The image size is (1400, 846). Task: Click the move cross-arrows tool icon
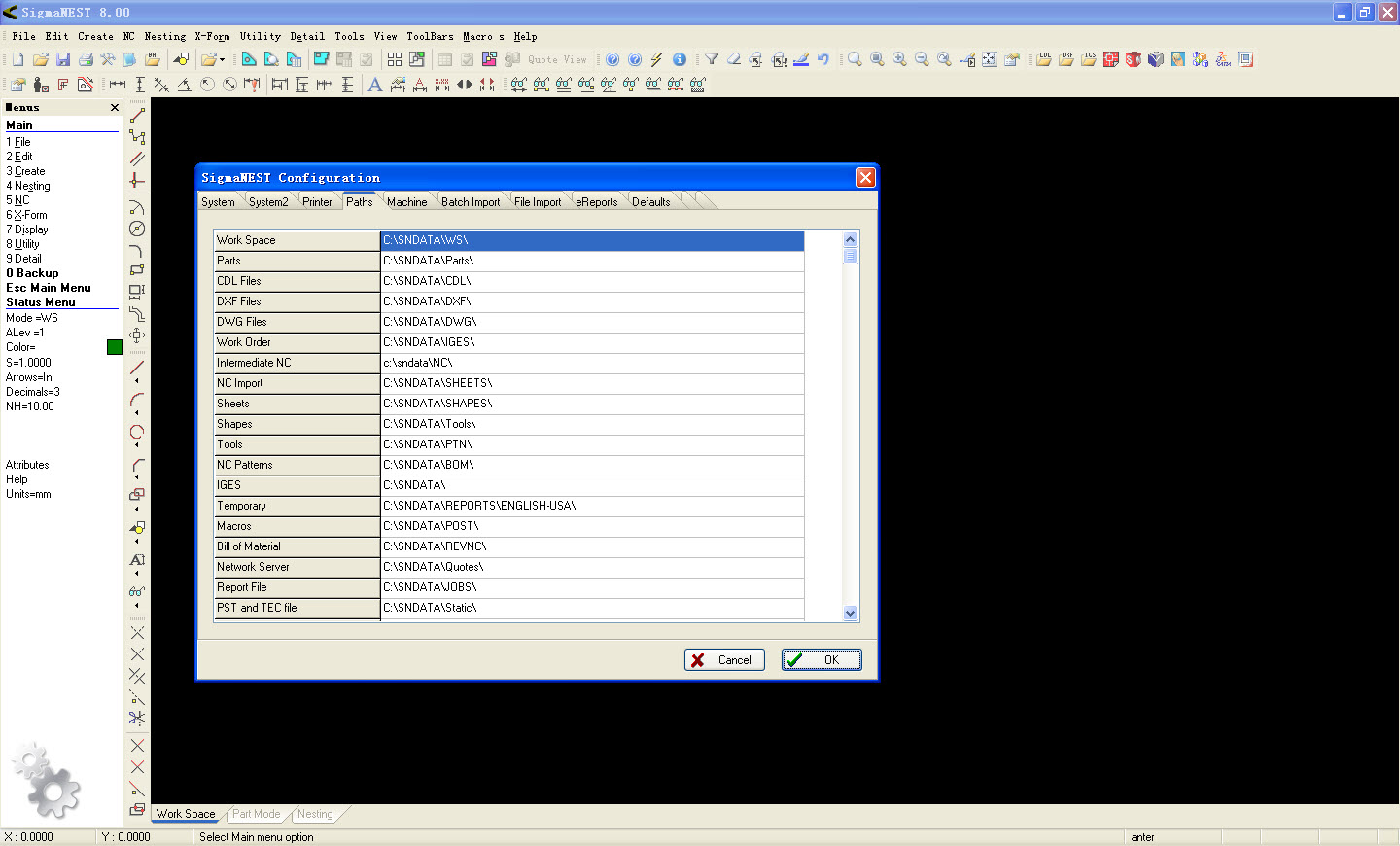137,335
